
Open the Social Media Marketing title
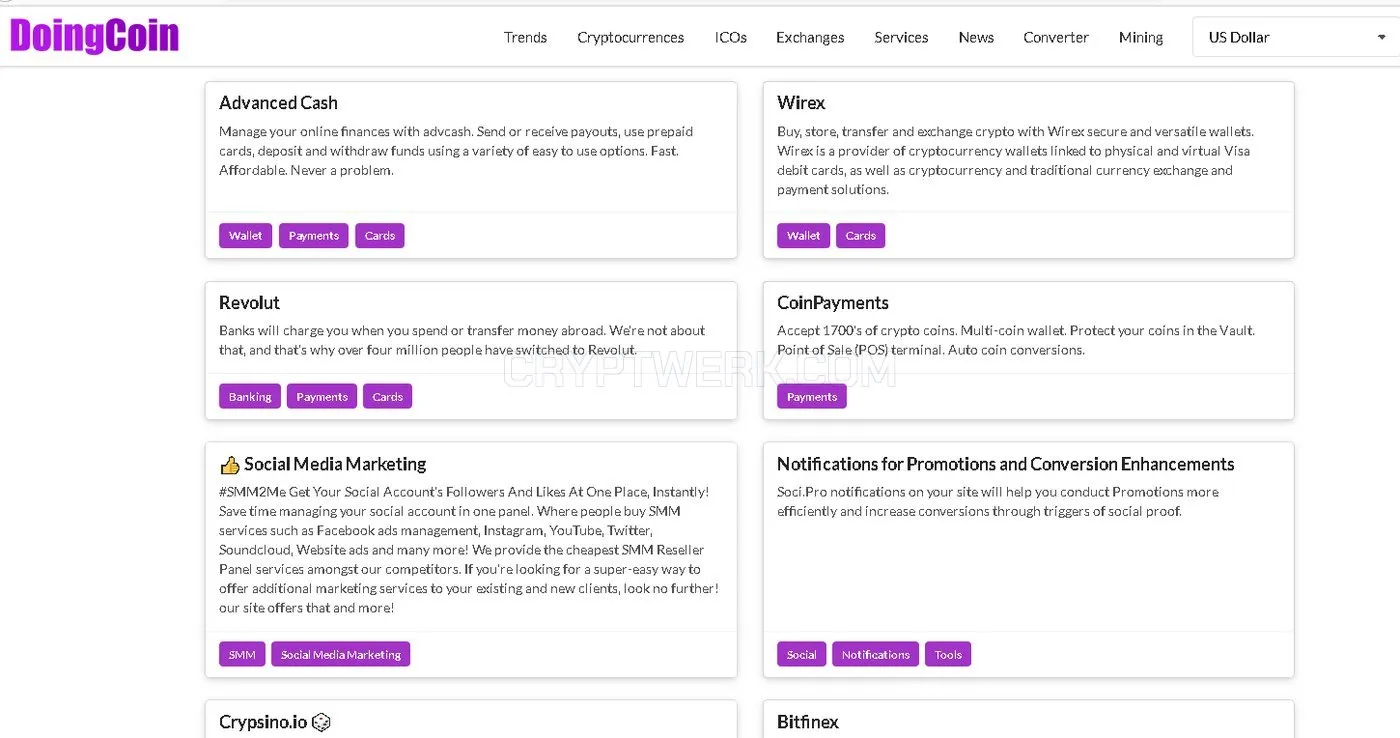pos(335,464)
